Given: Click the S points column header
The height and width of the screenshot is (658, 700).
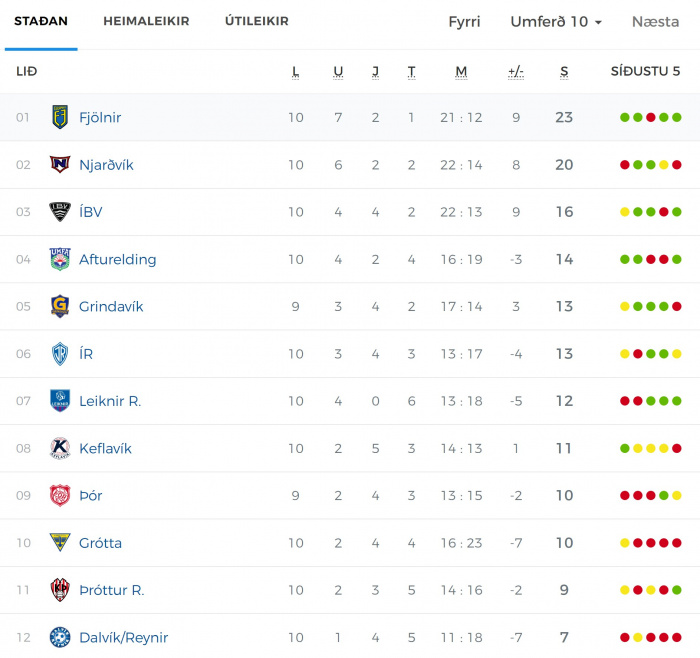Looking at the screenshot, I should click(x=564, y=71).
